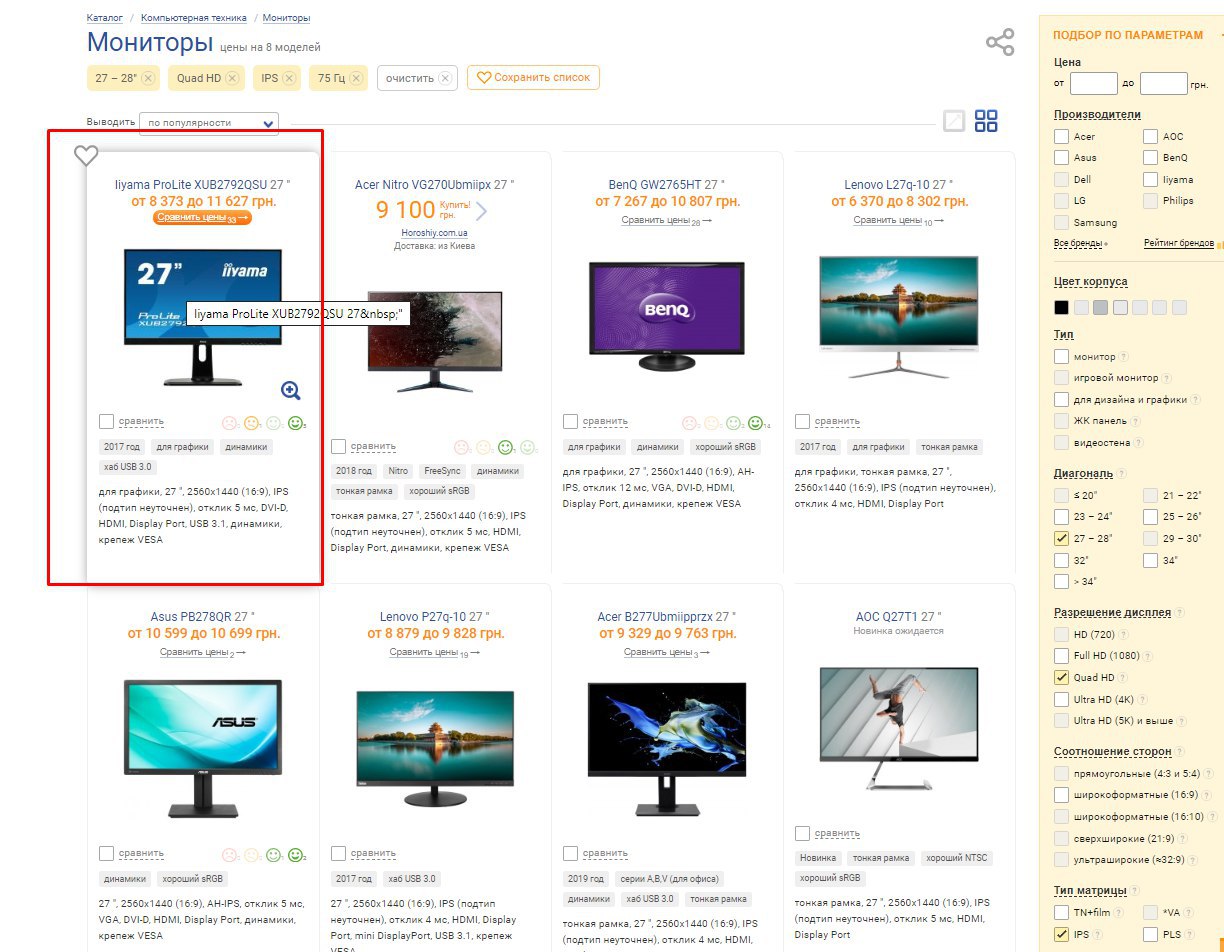Open Каталог breadcrumb link
Viewport: 1224px width, 952px height.
105,18
